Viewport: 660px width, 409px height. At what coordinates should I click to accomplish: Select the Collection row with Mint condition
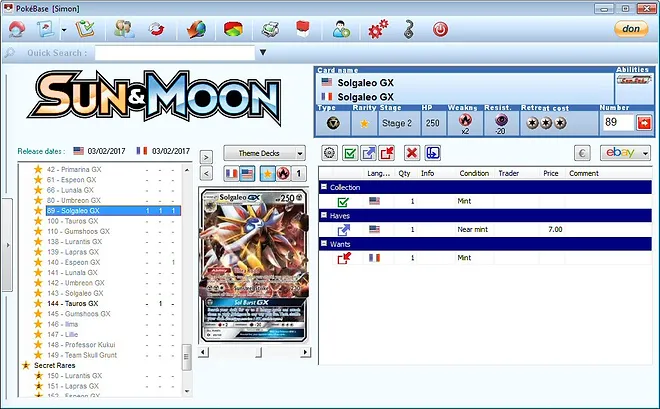coord(485,201)
